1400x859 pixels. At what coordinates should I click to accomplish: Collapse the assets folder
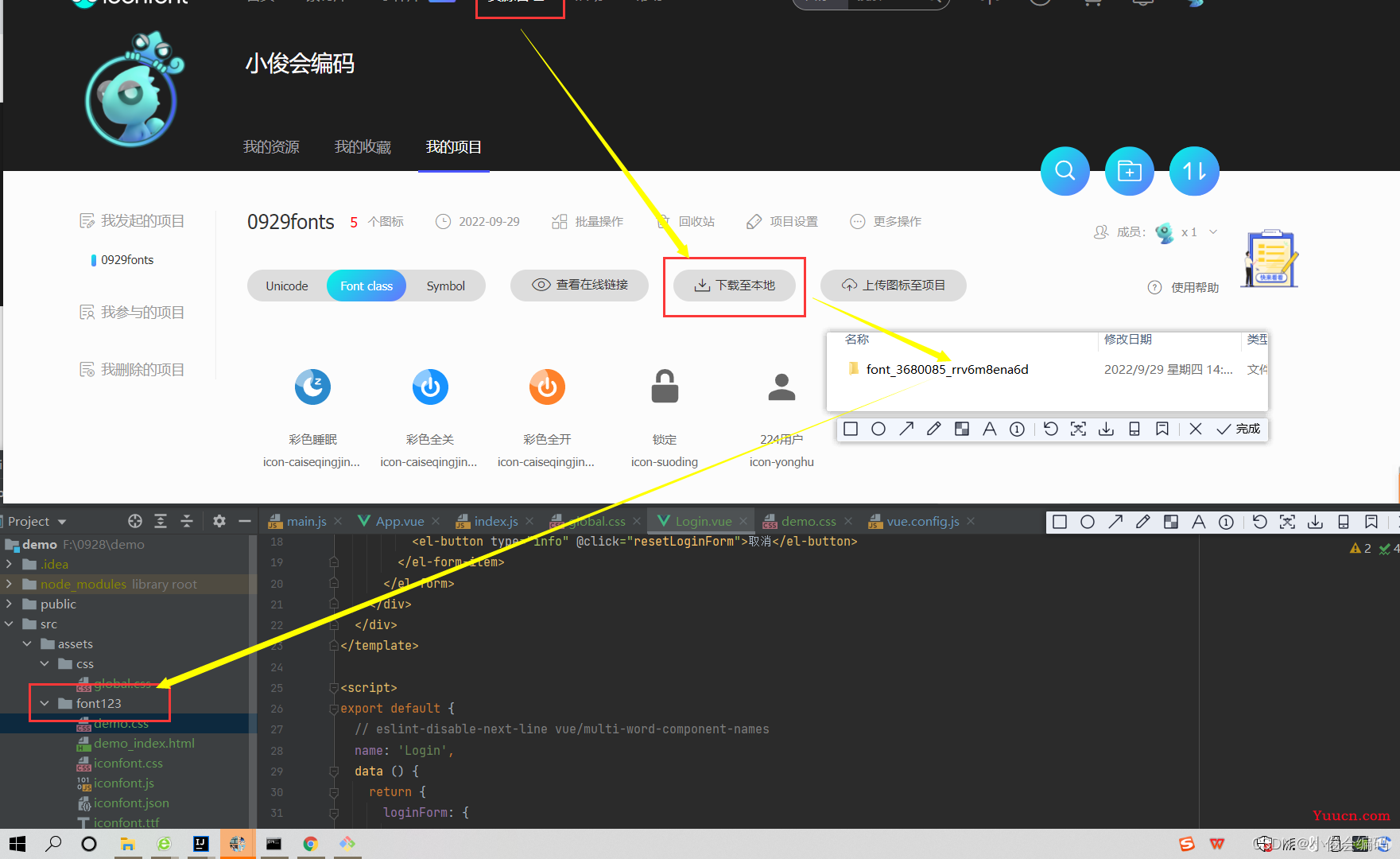(27, 643)
